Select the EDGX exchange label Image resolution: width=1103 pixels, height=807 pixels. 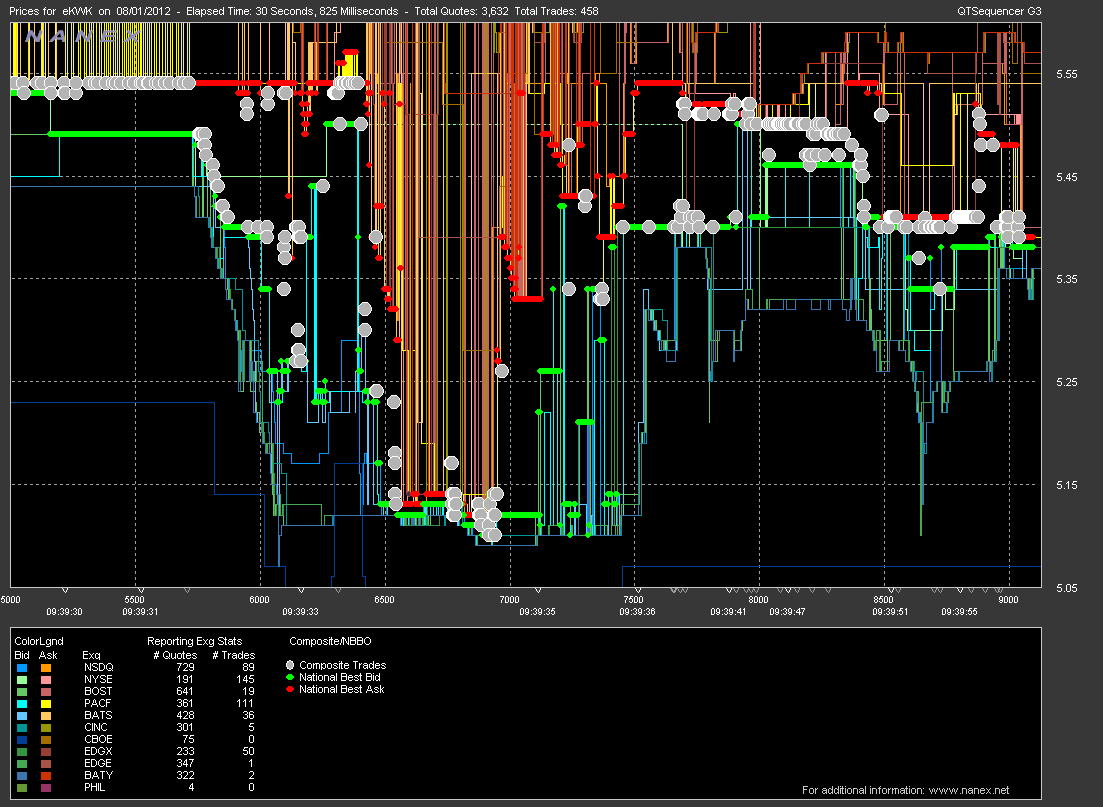click(98, 751)
